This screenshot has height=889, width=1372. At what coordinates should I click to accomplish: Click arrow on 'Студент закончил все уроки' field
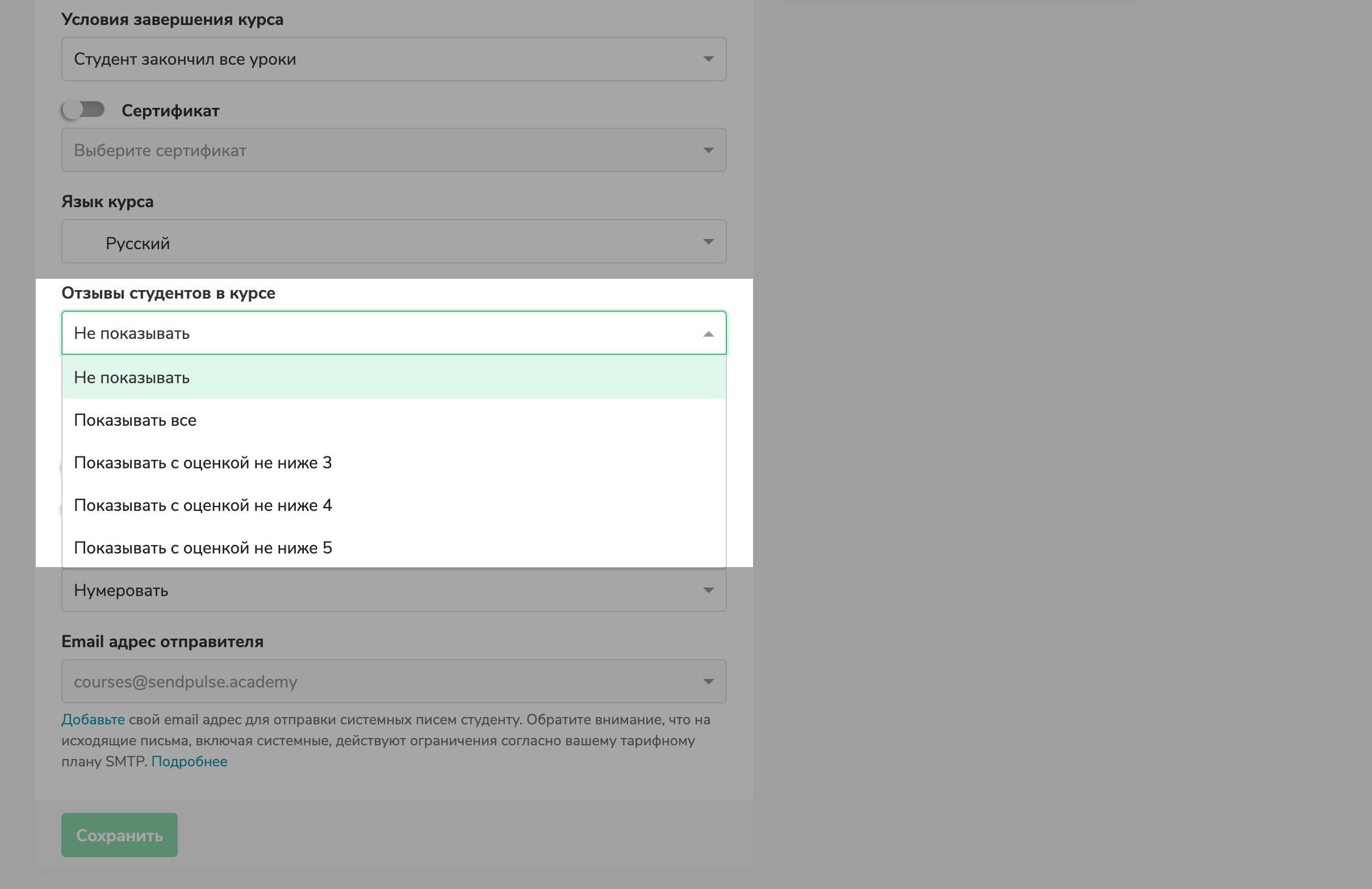point(708,60)
